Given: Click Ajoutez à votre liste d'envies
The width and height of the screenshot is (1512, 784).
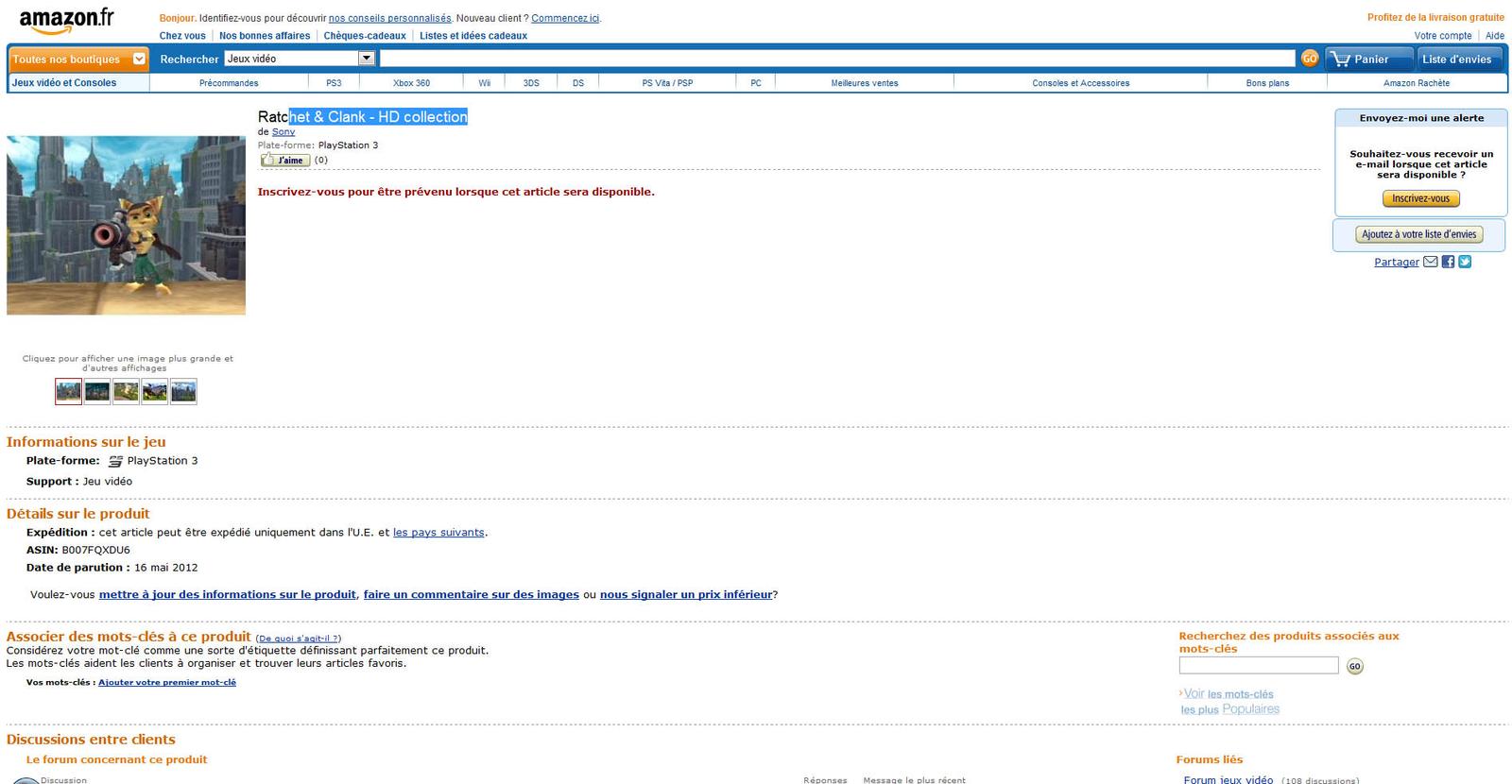Looking at the screenshot, I should 1418,234.
